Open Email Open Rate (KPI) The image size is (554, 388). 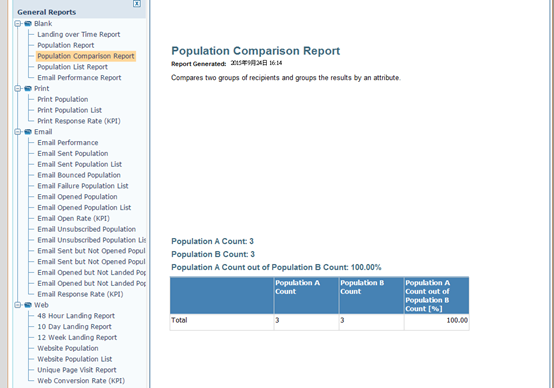pyautogui.click(x=73, y=218)
